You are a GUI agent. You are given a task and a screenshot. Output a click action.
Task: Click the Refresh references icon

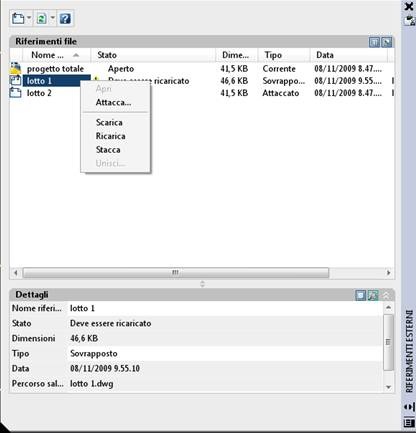pyautogui.click(x=41, y=18)
